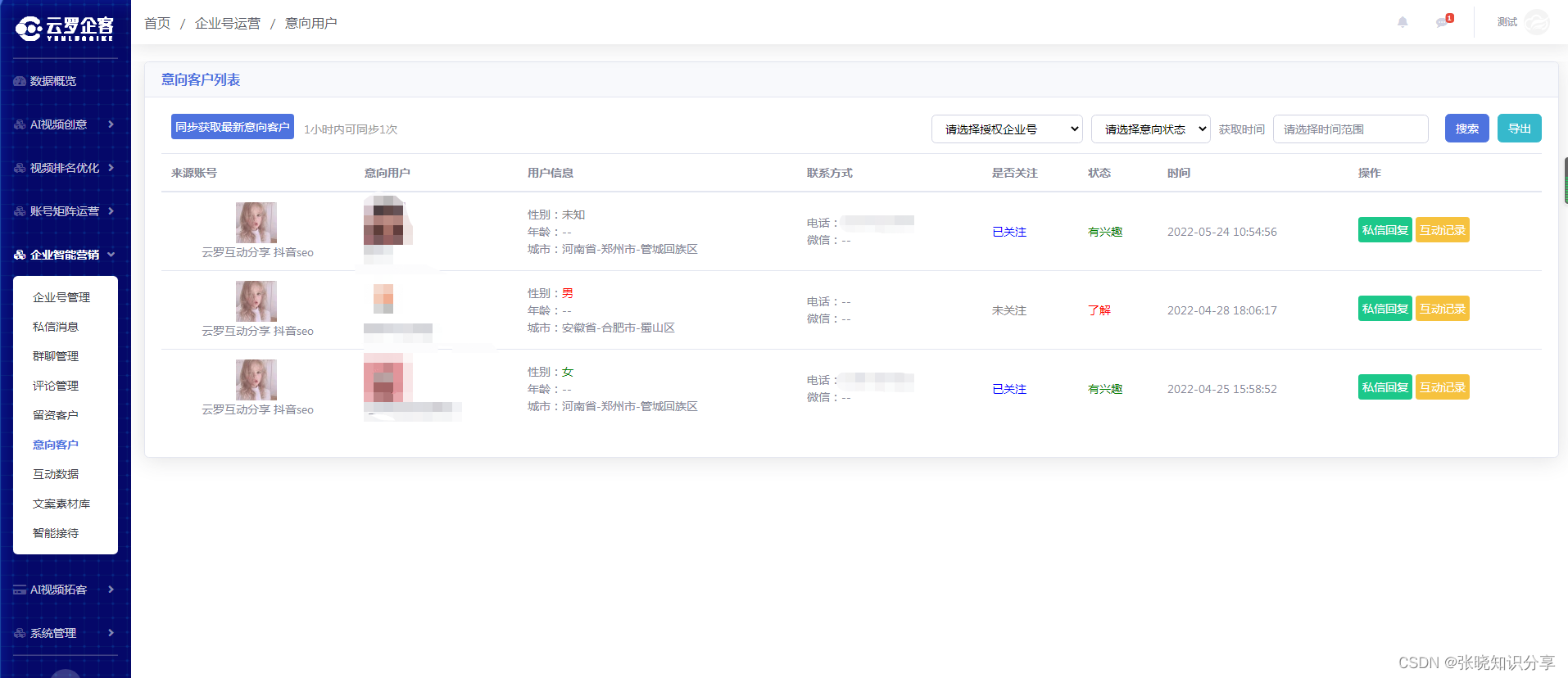Collapse the 企业智能营销 menu chevron
The height and width of the screenshot is (678, 1568).
pos(111,255)
